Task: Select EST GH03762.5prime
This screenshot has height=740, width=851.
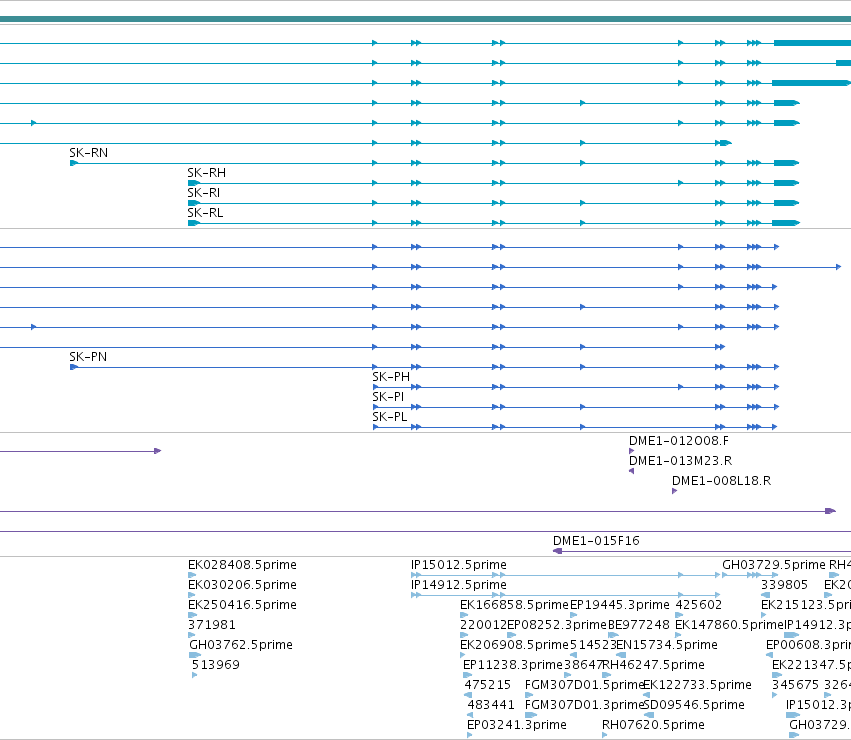Action: point(241,645)
